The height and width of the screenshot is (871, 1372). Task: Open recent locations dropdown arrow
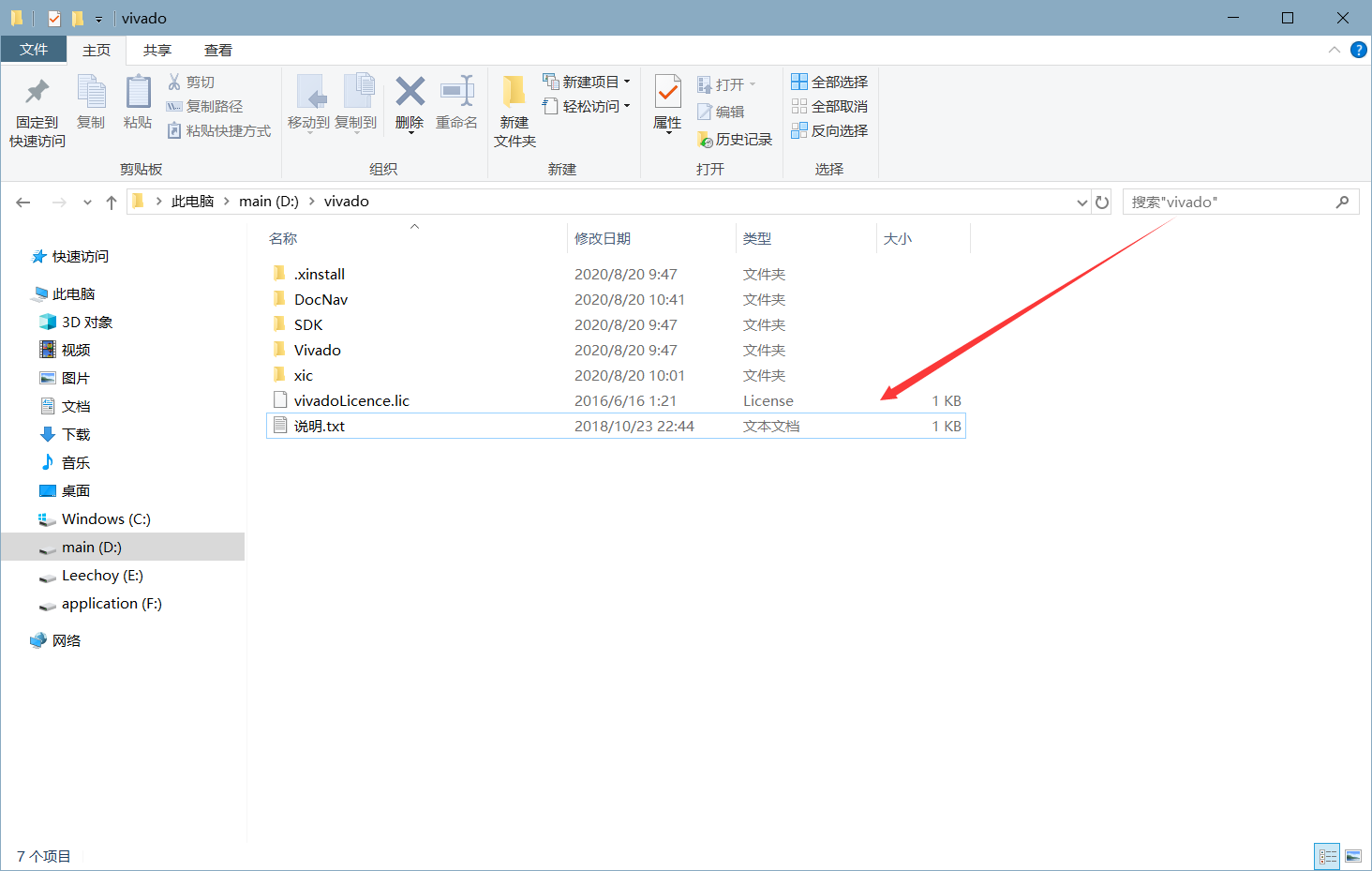click(87, 202)
